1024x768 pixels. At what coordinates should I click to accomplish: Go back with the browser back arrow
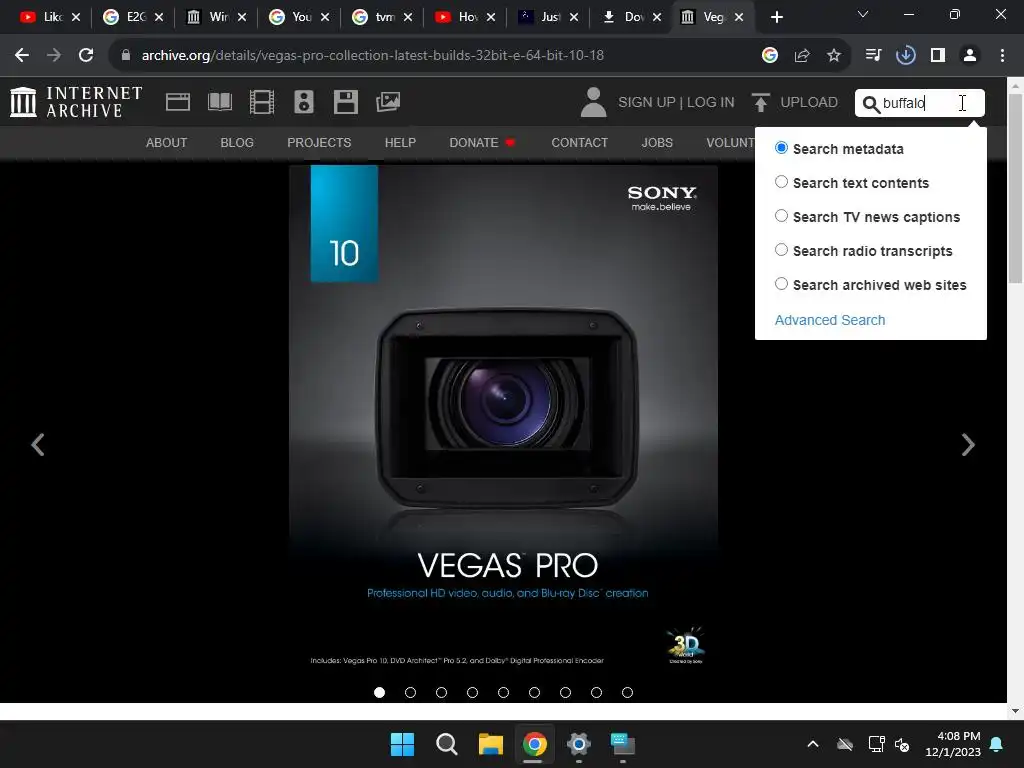point(22,56)
